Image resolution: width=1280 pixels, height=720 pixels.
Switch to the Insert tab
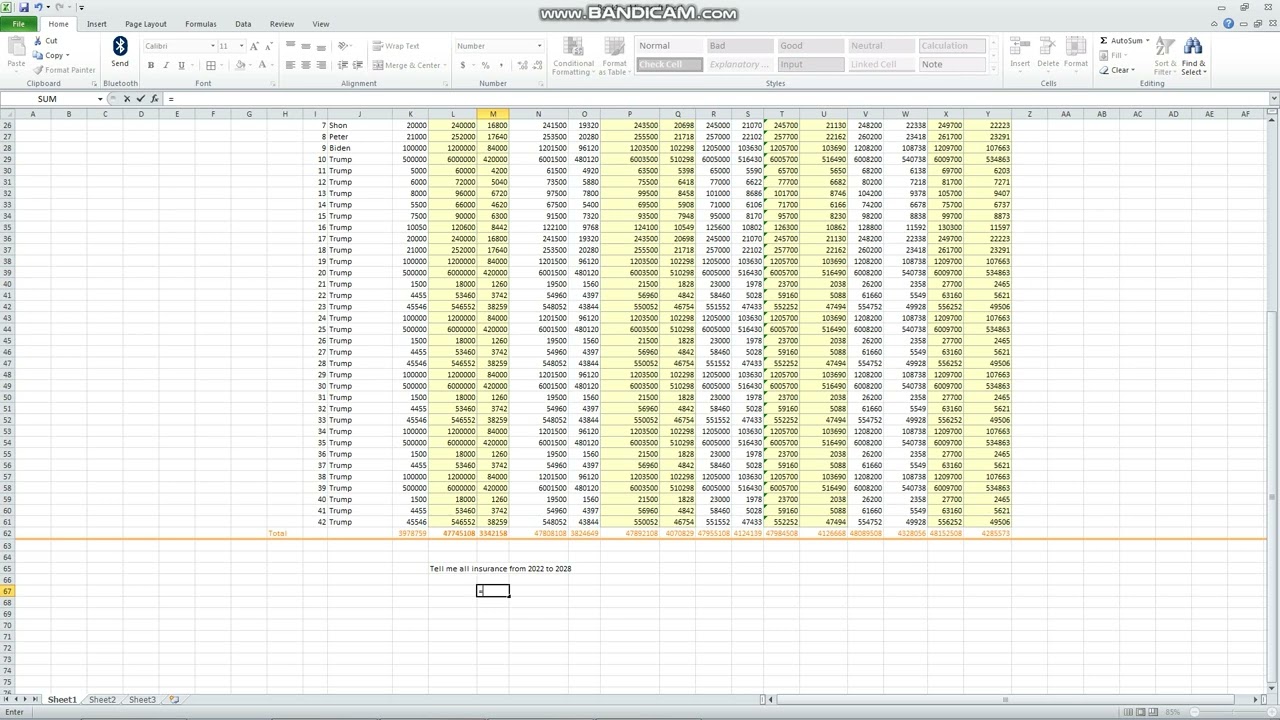click(97, 24)
